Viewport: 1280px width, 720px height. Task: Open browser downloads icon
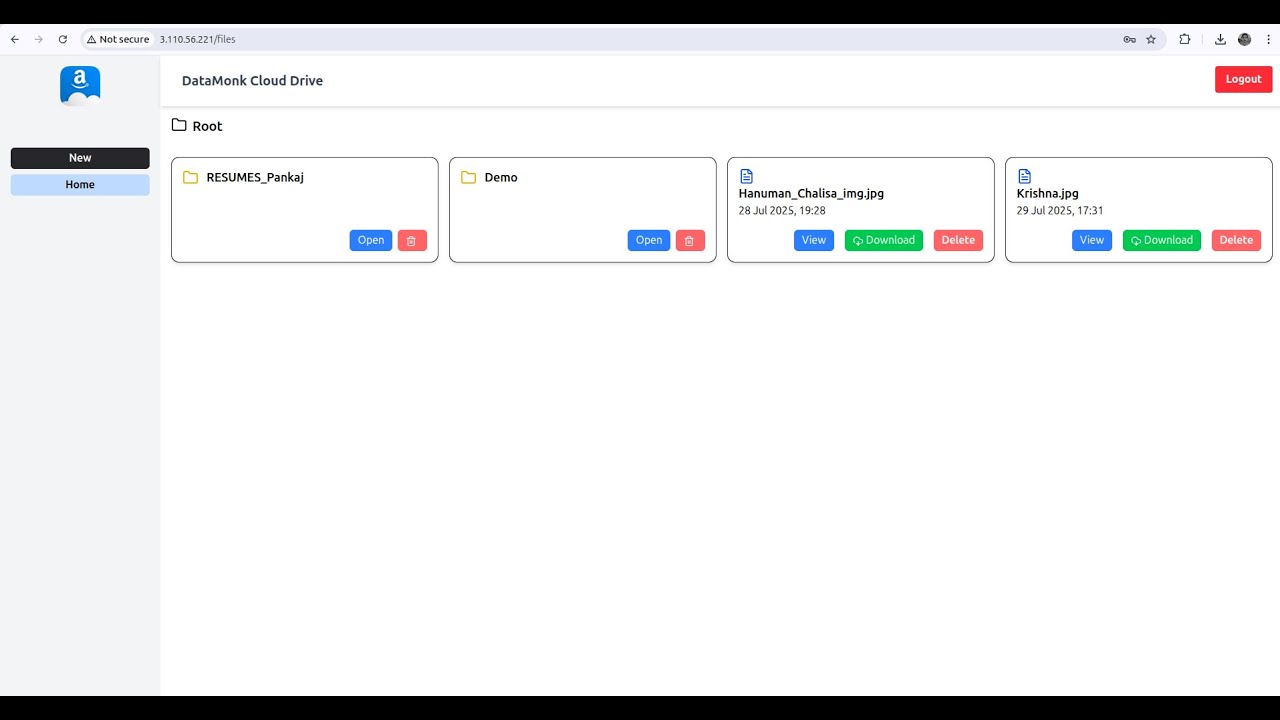coord(1220,39)
